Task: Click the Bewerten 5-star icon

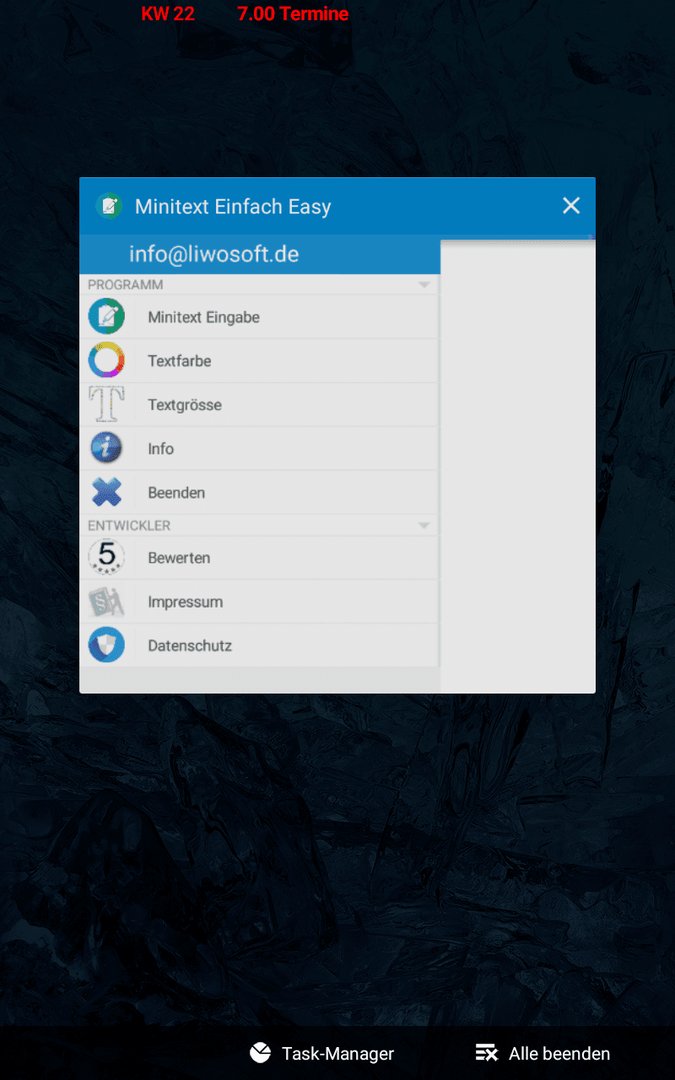Action: pyautogui.click(x=107, y=557)
